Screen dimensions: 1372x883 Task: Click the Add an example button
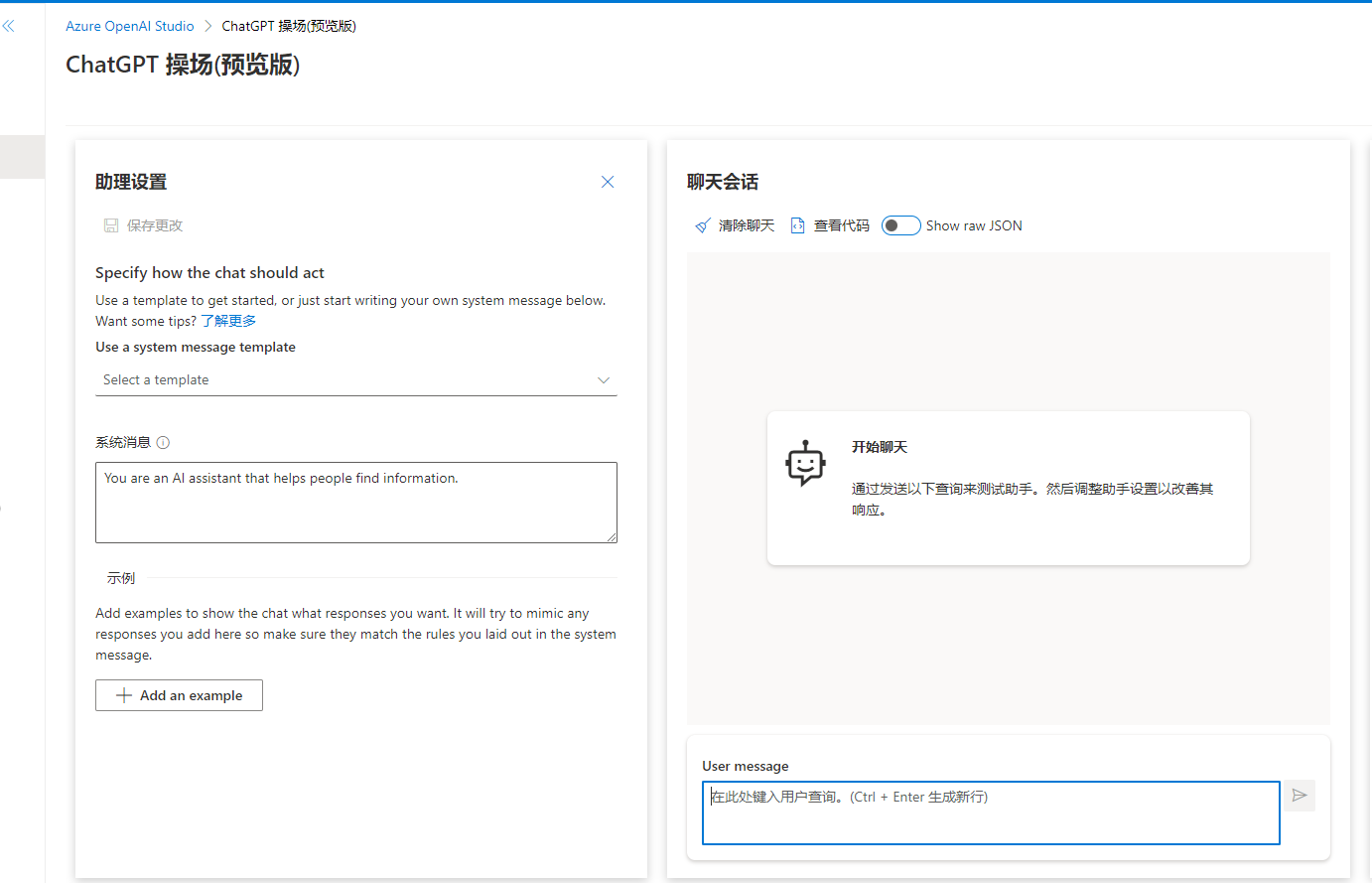179,695
